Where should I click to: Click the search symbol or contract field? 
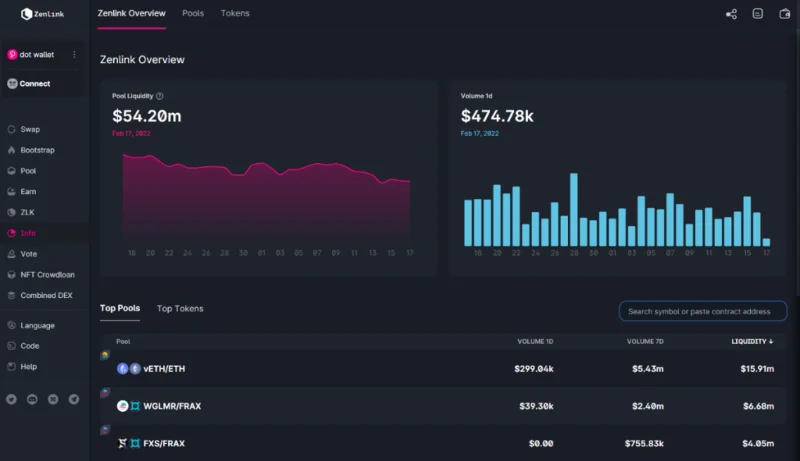point(703,311)
